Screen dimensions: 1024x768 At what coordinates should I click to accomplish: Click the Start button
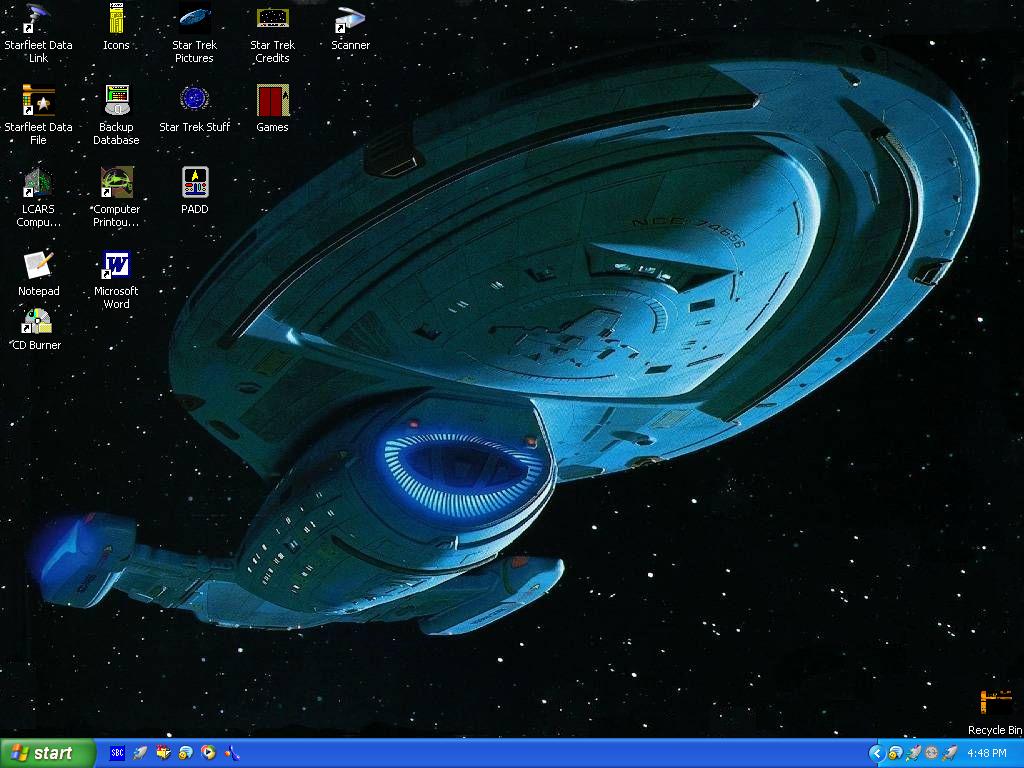47,753
